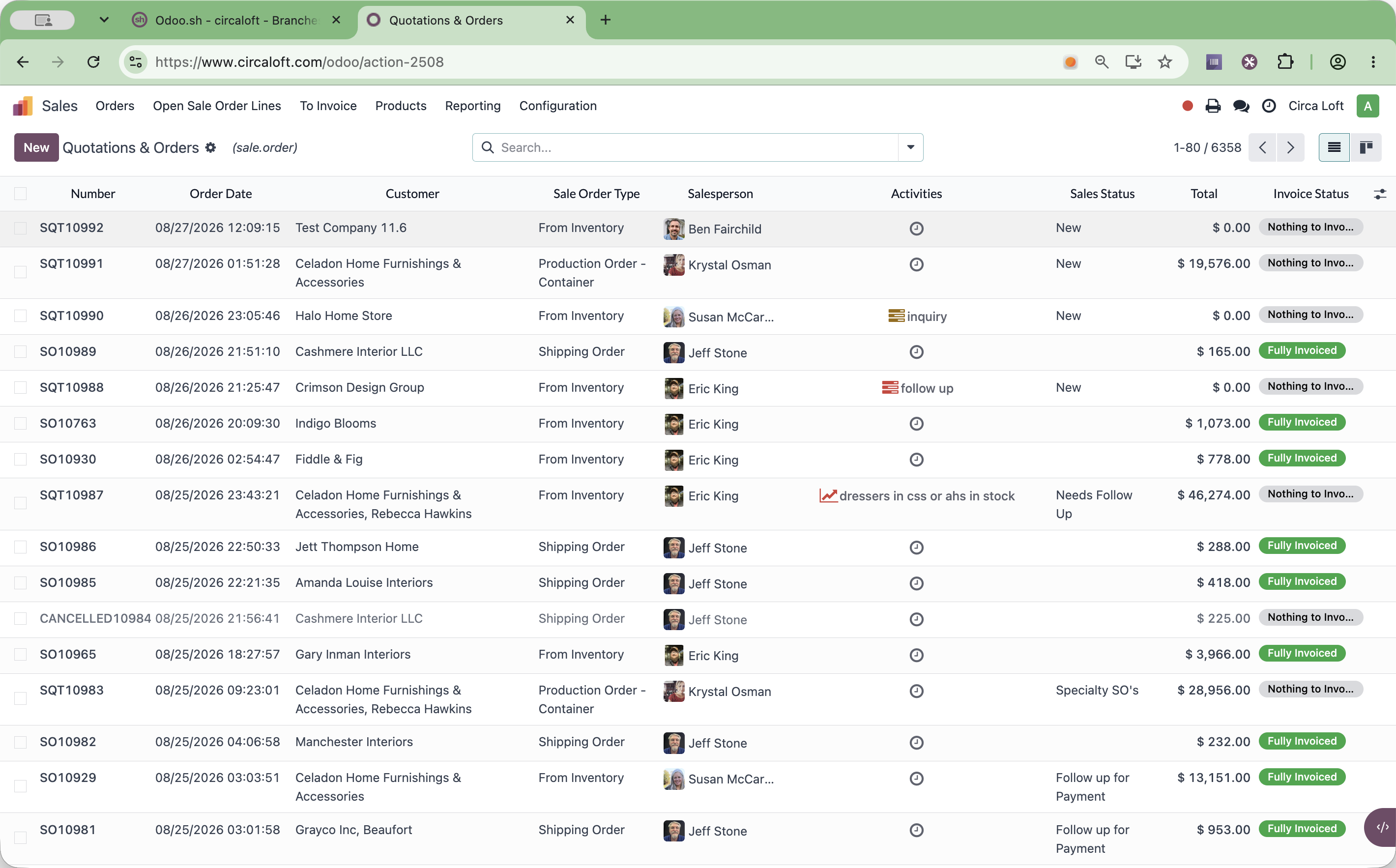Open Chrome three-dot menu
This screenshot has height=868, width=1396.
[1373, 62]
